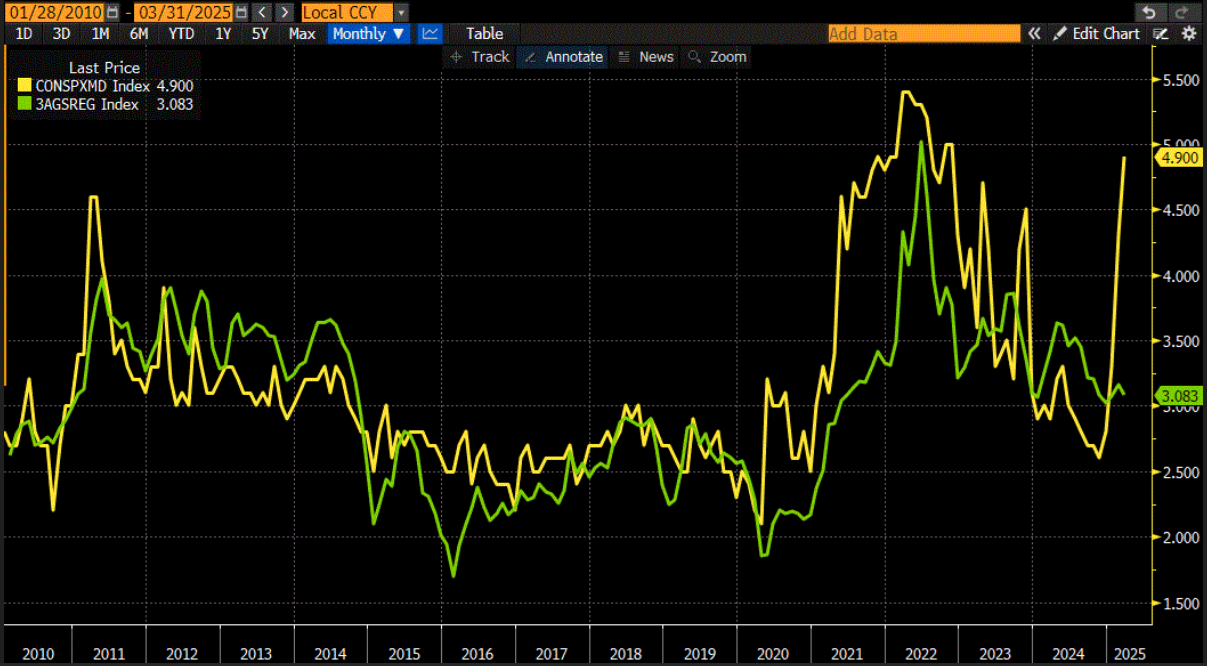The height and width of the screenshot is (666, 1207).
Task: Expand the Local CCY currency dropdown
Action: 354,12
